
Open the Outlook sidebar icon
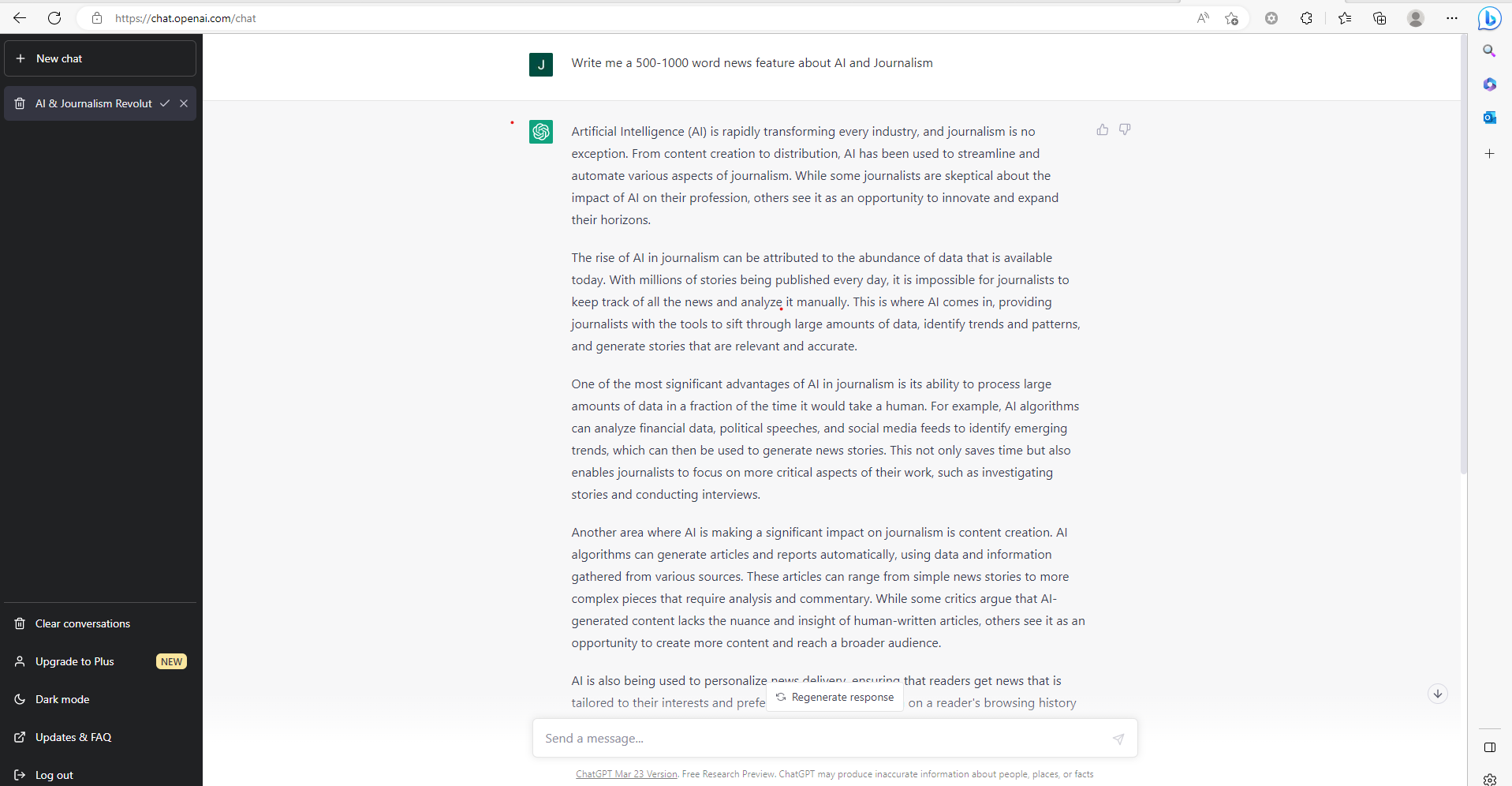[x=1489, y=118]
